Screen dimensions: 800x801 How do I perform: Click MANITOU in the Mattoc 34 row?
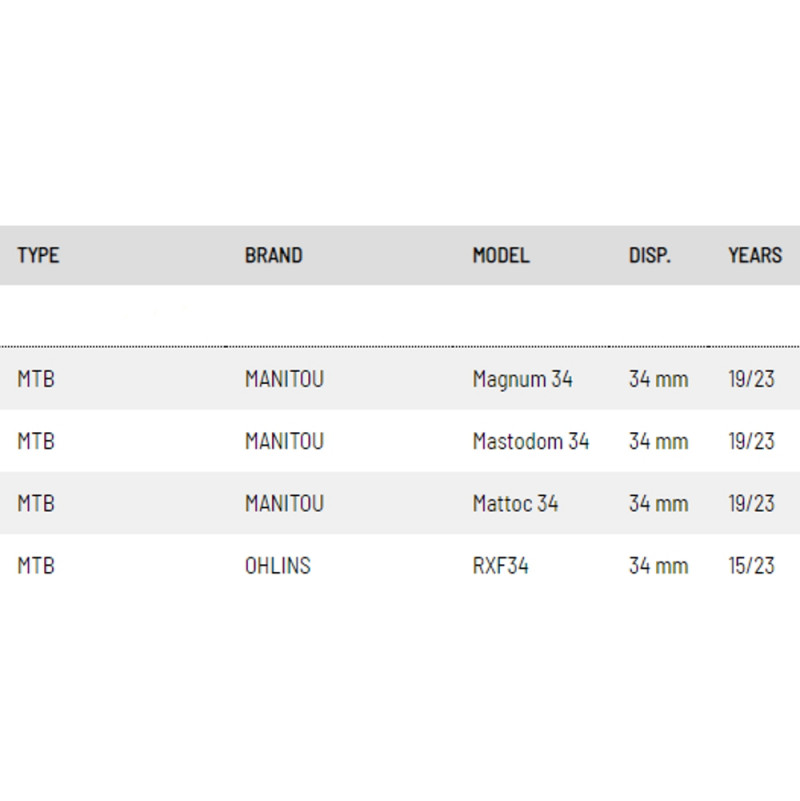[x=284, y=503]
